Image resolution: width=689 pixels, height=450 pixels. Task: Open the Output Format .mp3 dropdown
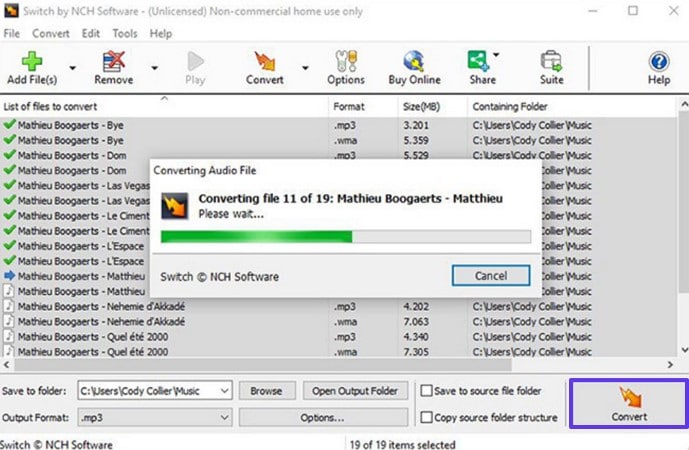coord(155,417)
